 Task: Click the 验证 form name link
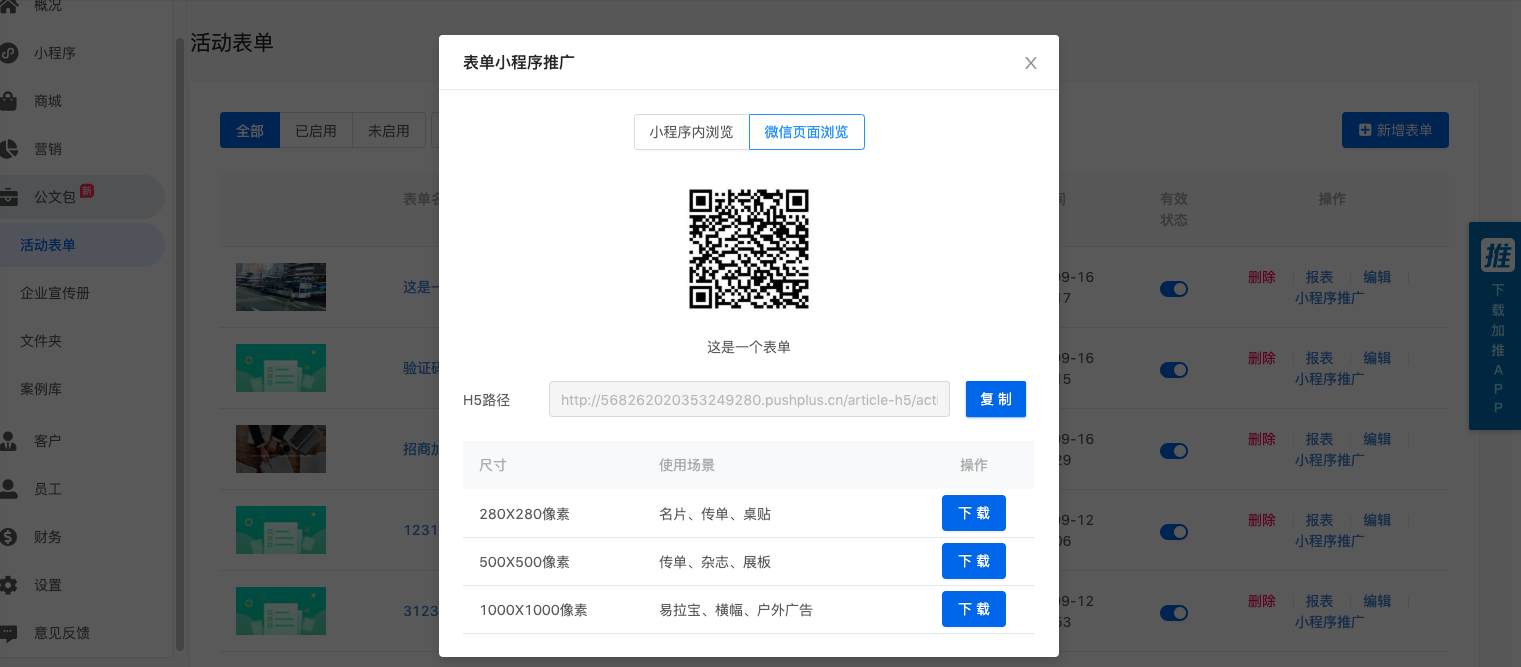(x=420, y=368)
